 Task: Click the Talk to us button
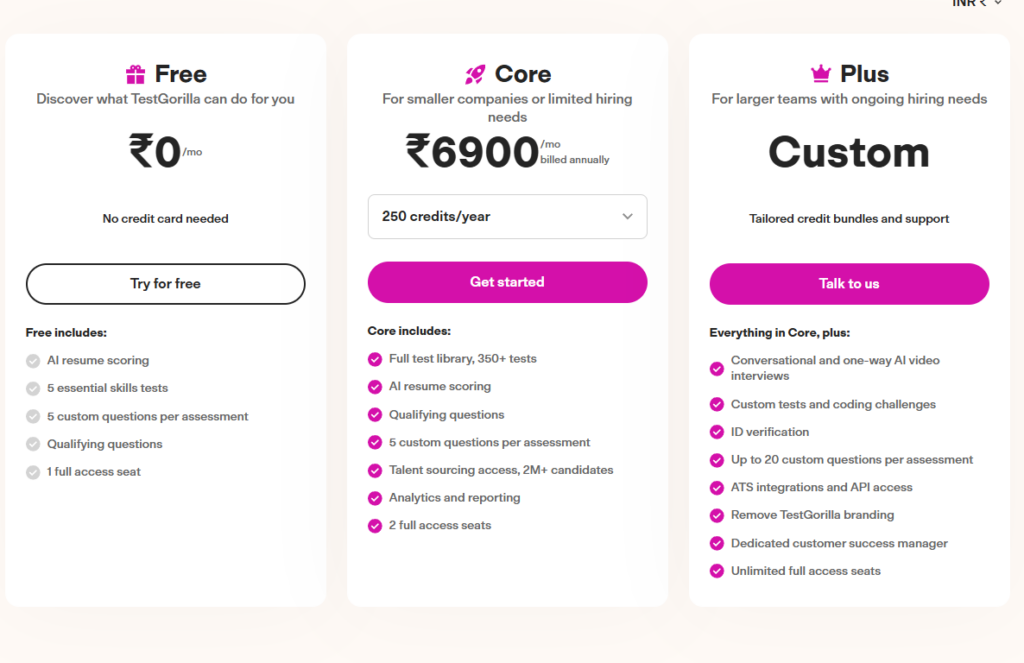pyautogui.click(x=848, y=284)
